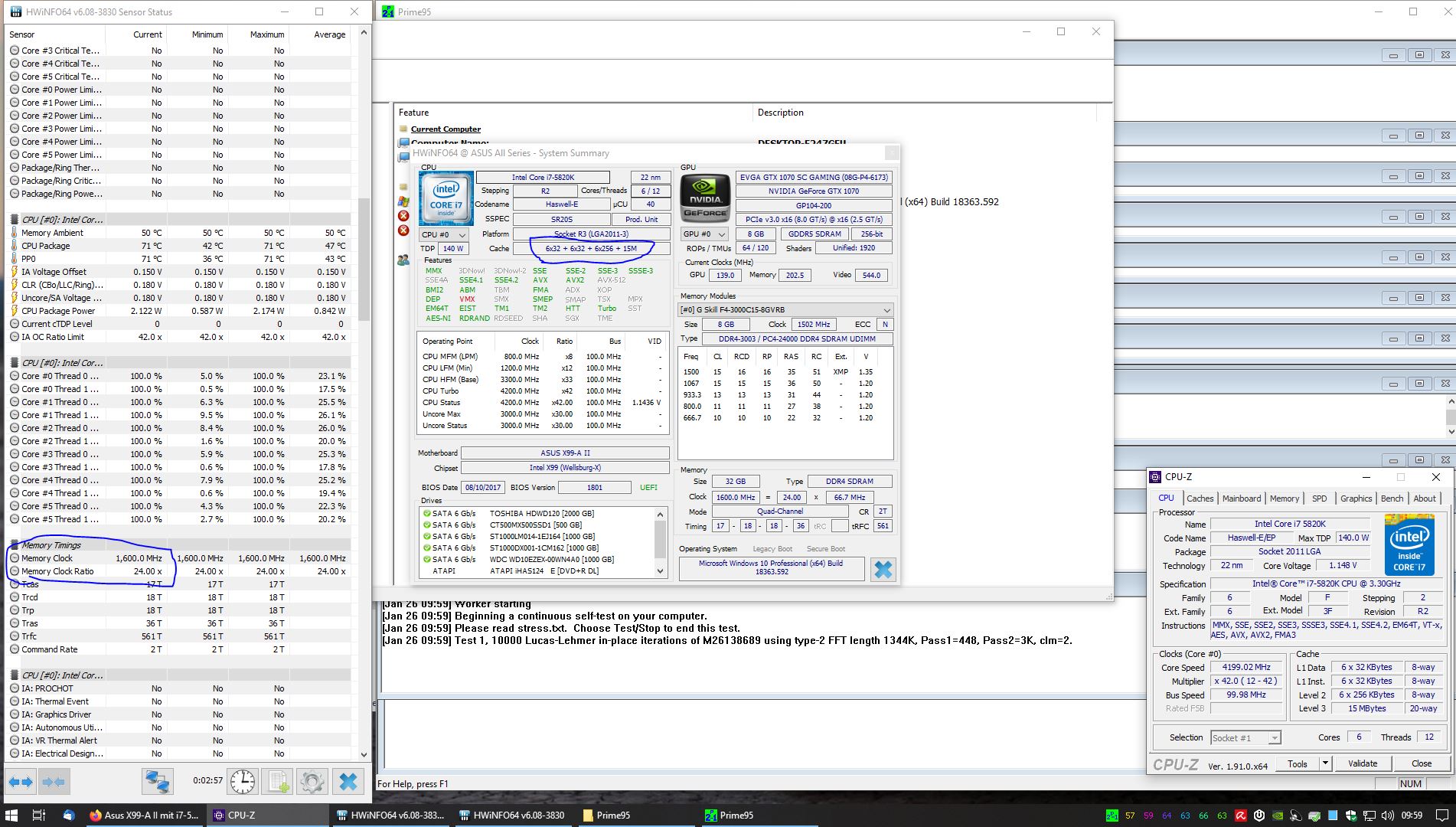Open Windows notification center
The image size is (1456, 827).
pos(1441,816)
